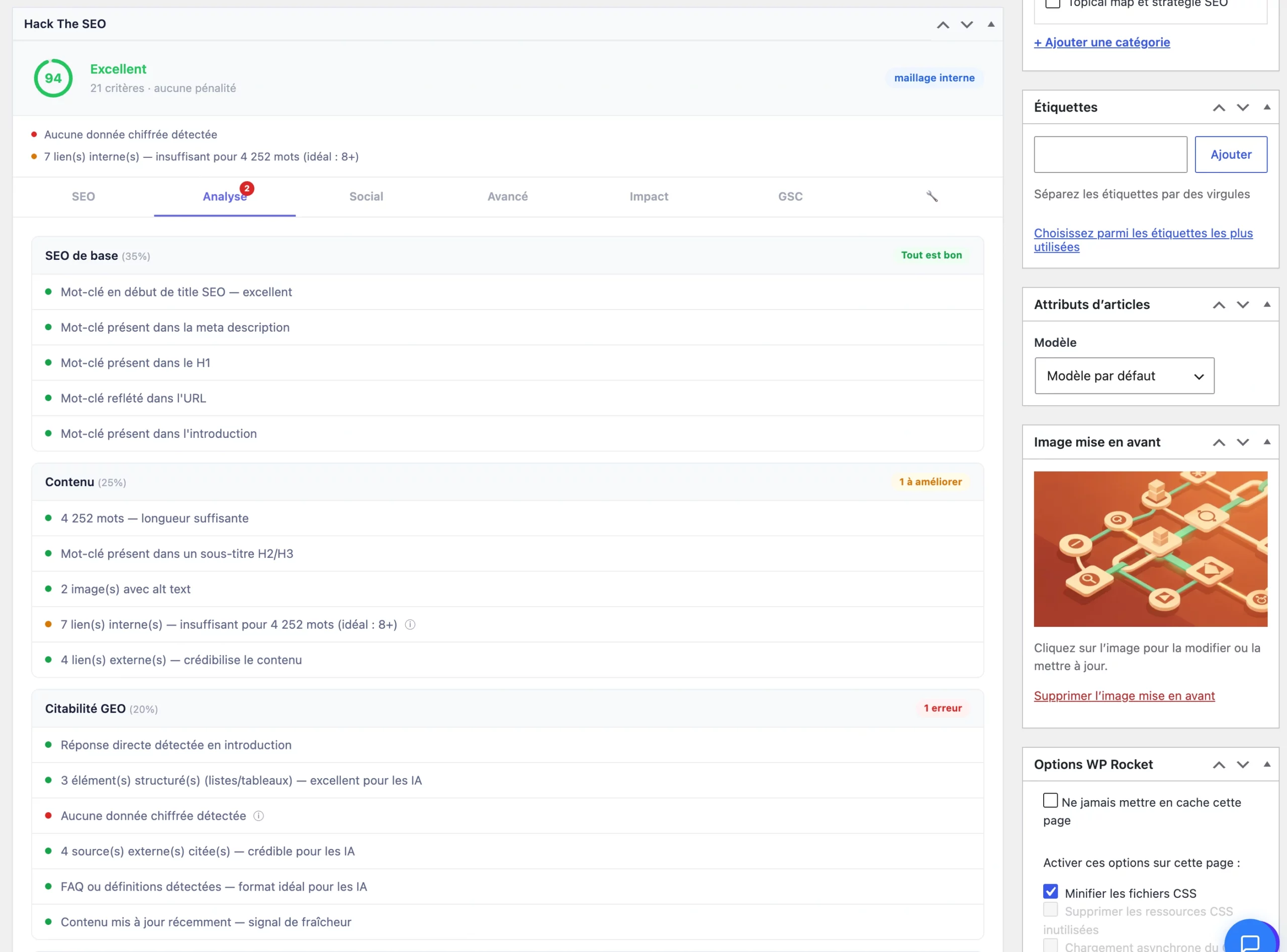This screenshot has width=1287, height=952.
Task: Move Attributs d'articles panel up
Action: [1219, 305]
